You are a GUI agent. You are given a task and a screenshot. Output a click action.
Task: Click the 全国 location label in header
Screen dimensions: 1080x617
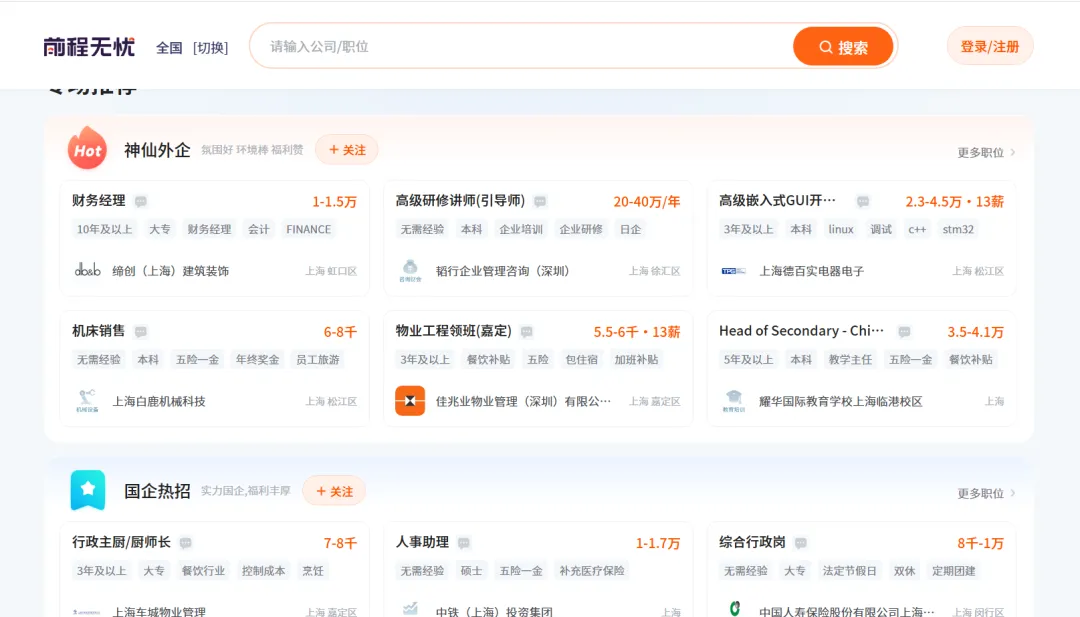tap(169, 48)
